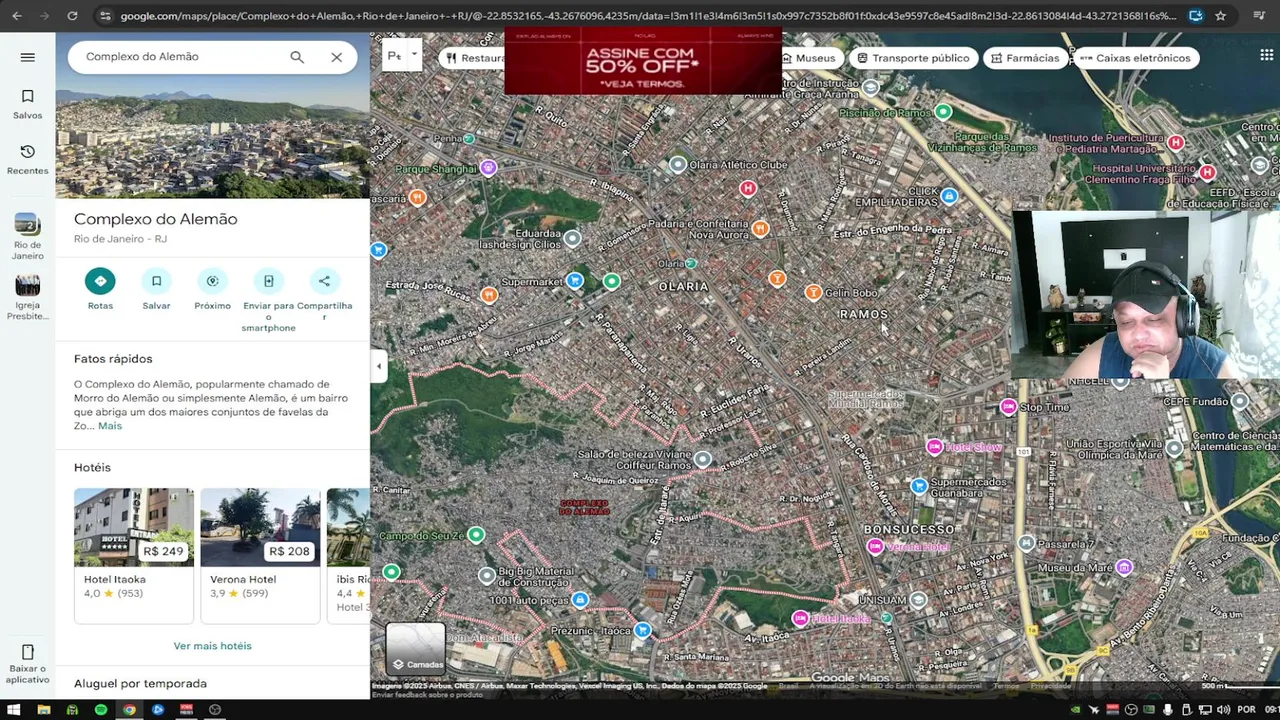The image size is (1280, 720).
Task: Click the Gelin Bobo restaurant pin
Action: click(x=813, y=292)
